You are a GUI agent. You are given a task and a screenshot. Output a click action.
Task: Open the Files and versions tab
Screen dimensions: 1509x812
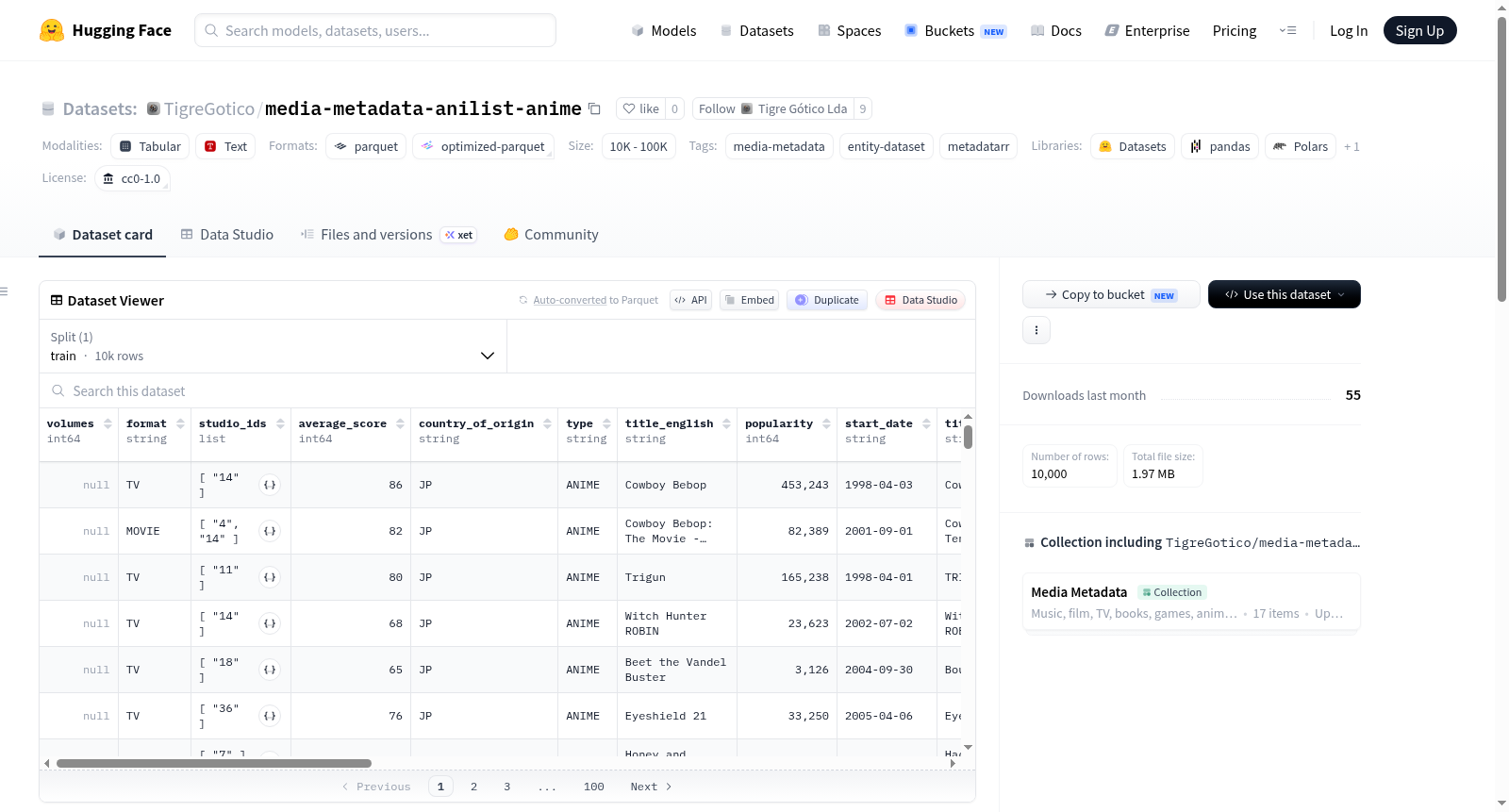389,235
